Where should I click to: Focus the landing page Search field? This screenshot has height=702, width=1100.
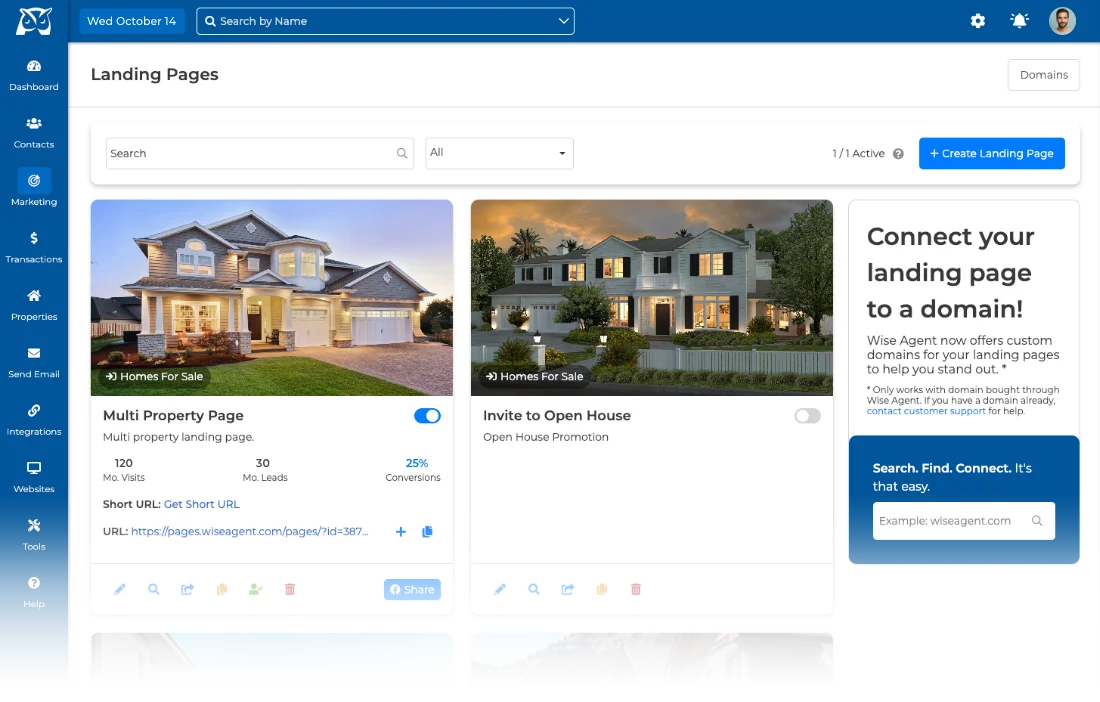pos(260,153)
